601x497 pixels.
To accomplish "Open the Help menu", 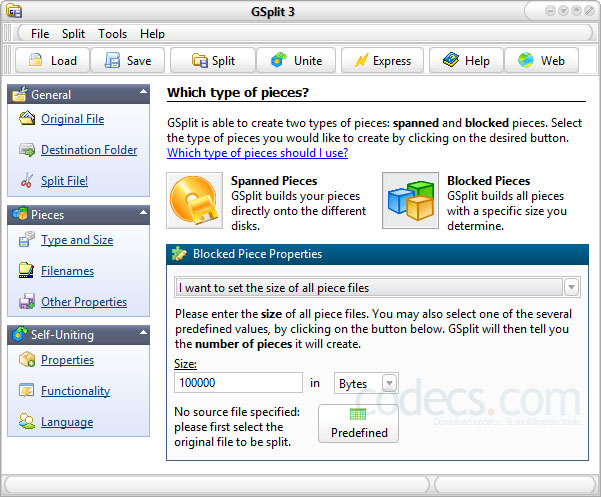I will point(152,34).
